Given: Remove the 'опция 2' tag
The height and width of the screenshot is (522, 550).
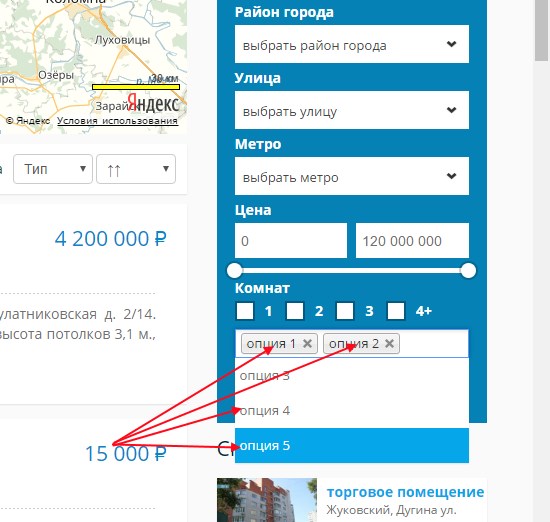Looking at the screenshot, I should pos(389,343).
